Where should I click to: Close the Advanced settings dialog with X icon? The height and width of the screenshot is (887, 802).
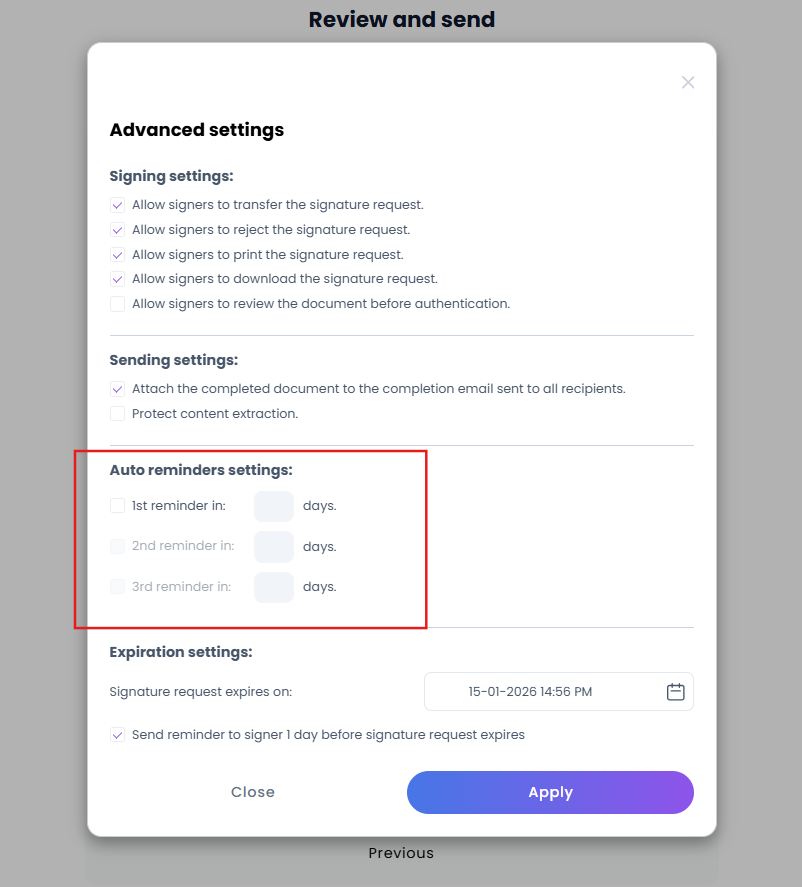[688, 83]
